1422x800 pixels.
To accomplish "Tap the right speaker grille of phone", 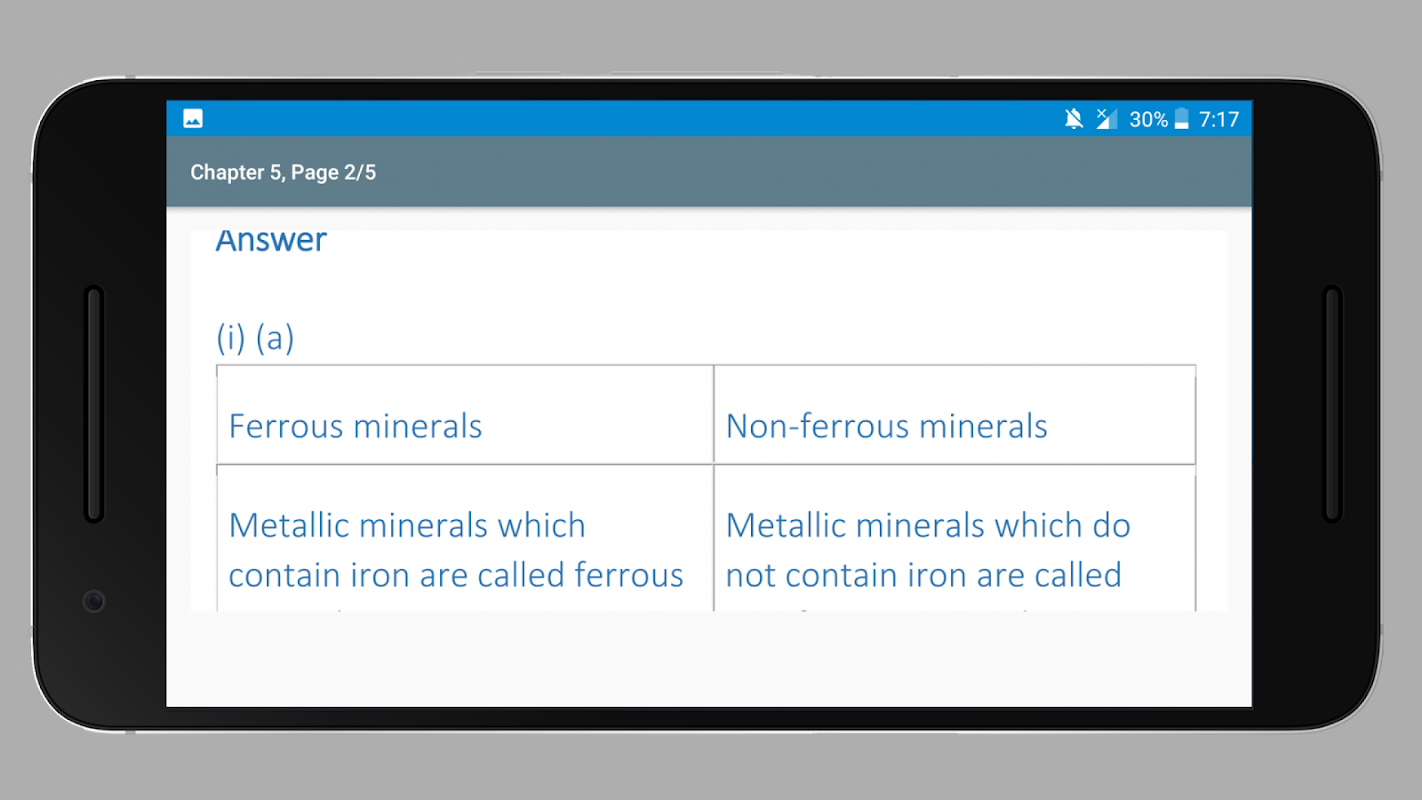I will pos(1332,404).
